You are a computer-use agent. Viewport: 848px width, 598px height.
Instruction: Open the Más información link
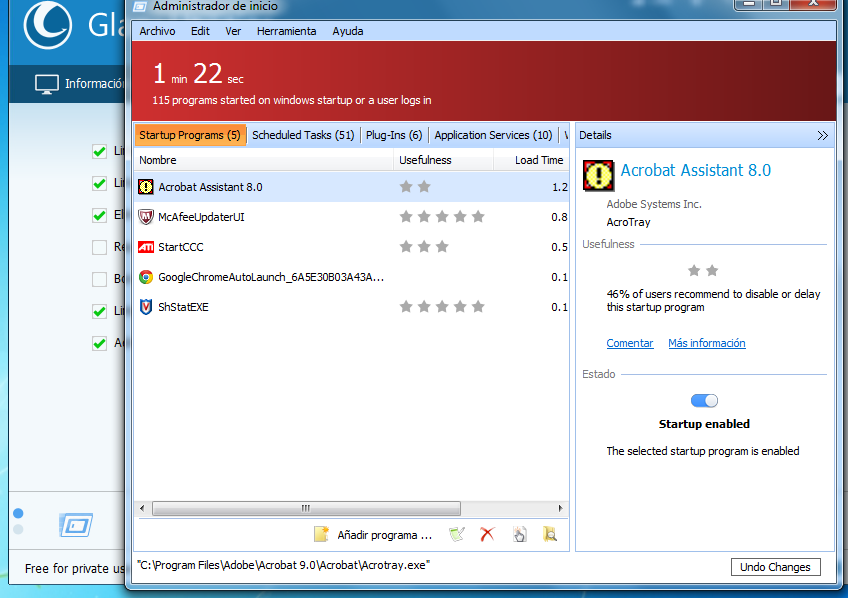point(706,343)
